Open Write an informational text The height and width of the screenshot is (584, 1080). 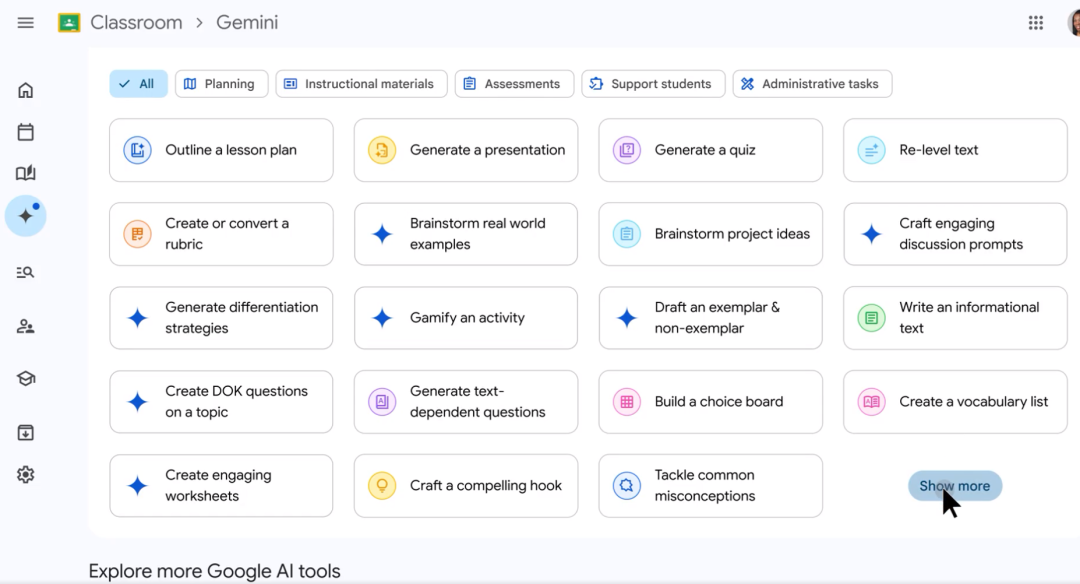[x=955, y=318]
